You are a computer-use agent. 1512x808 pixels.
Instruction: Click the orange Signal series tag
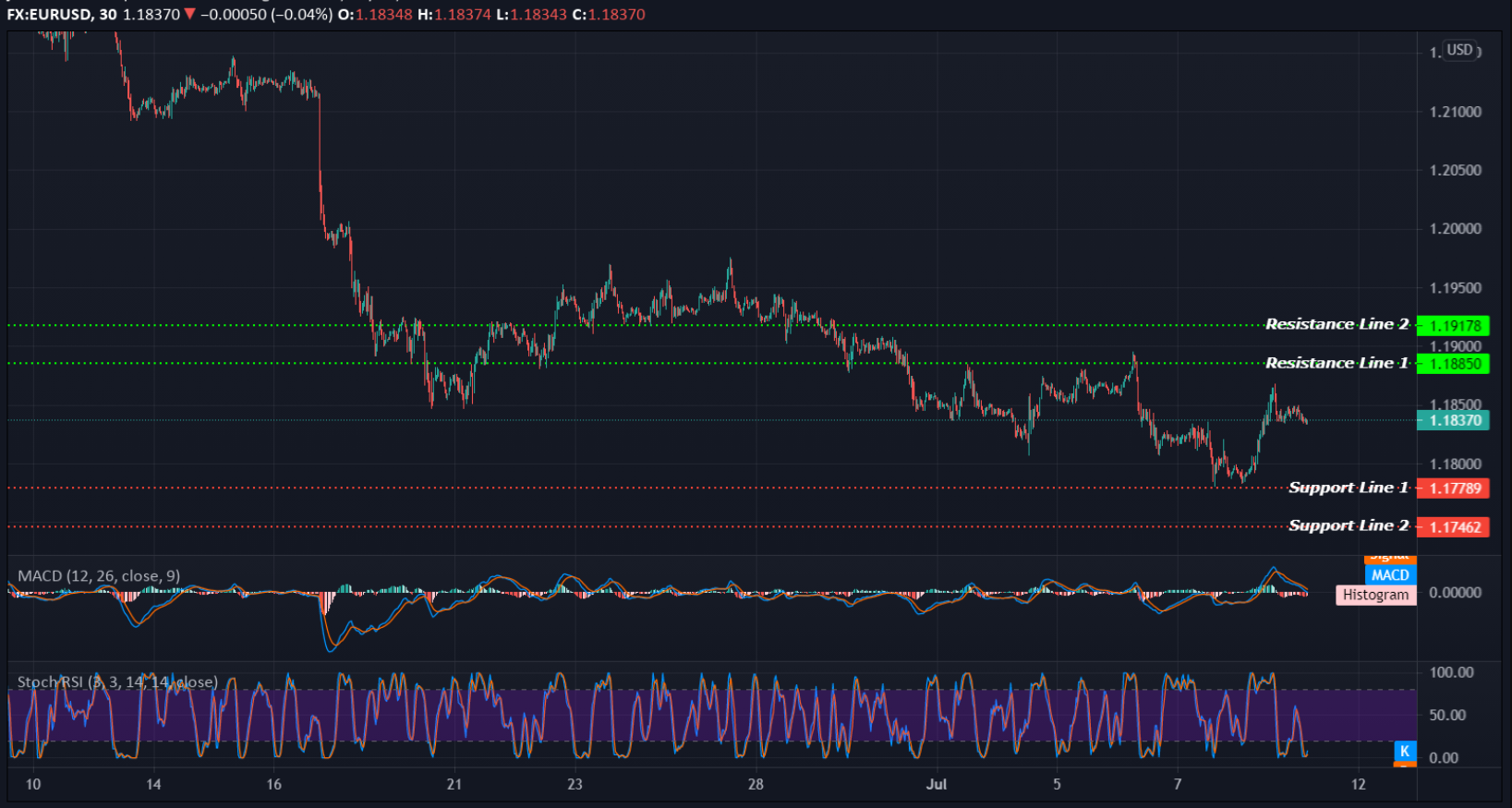pyautogui.click(x=1390, y=559)
